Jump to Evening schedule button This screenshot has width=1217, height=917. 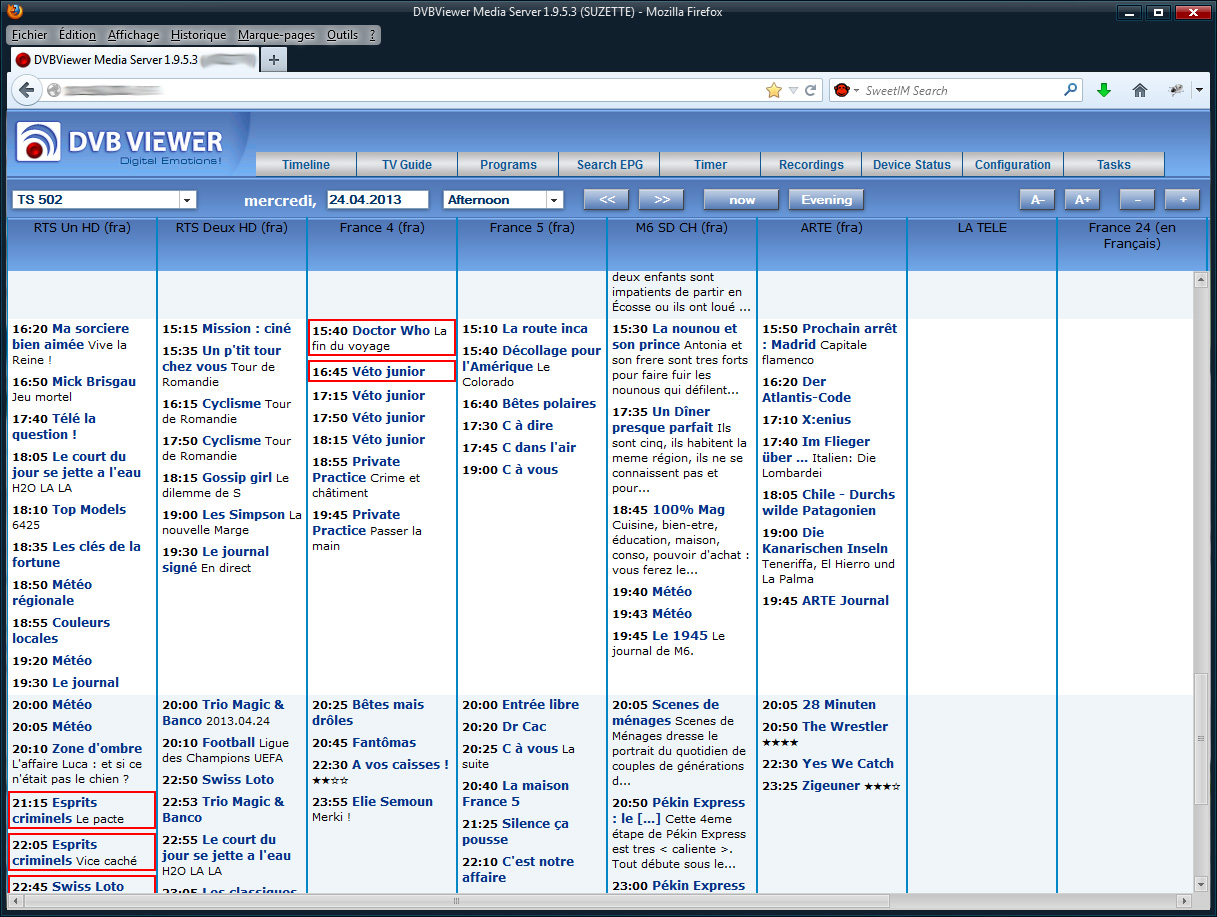point(827,199)
